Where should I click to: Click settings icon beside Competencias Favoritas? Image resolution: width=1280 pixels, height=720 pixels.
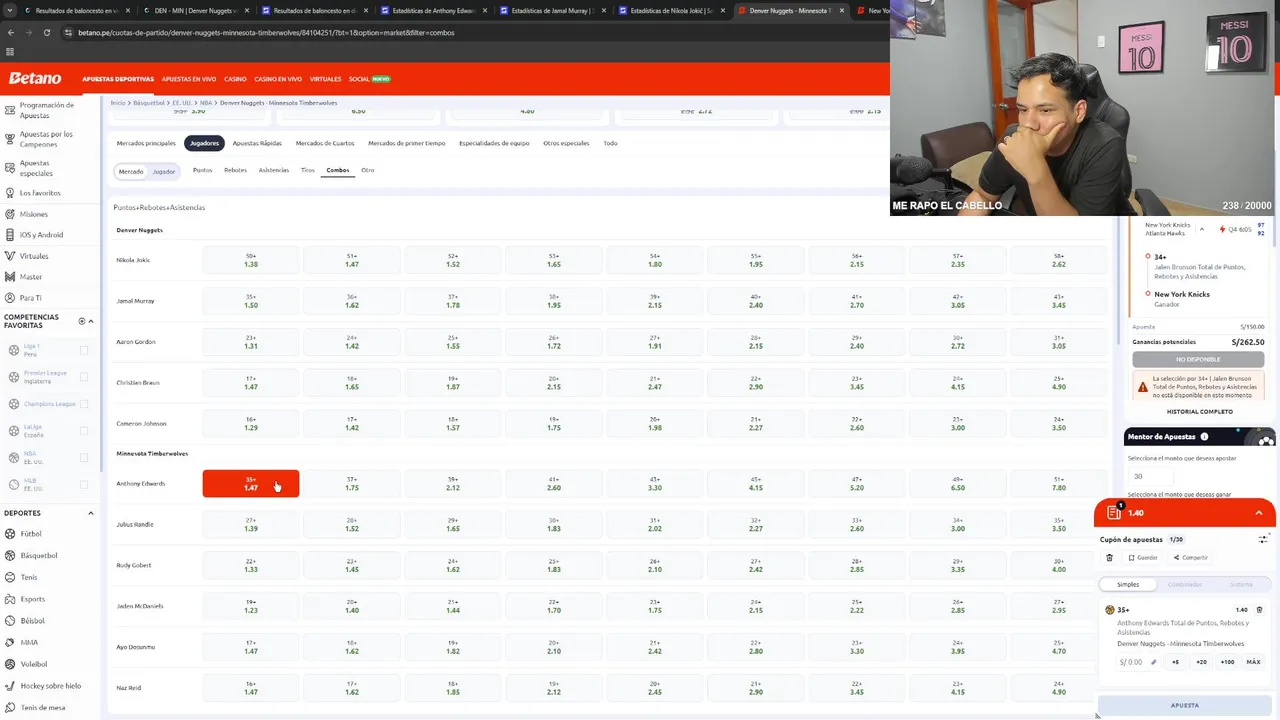click(x=82, y=321)
